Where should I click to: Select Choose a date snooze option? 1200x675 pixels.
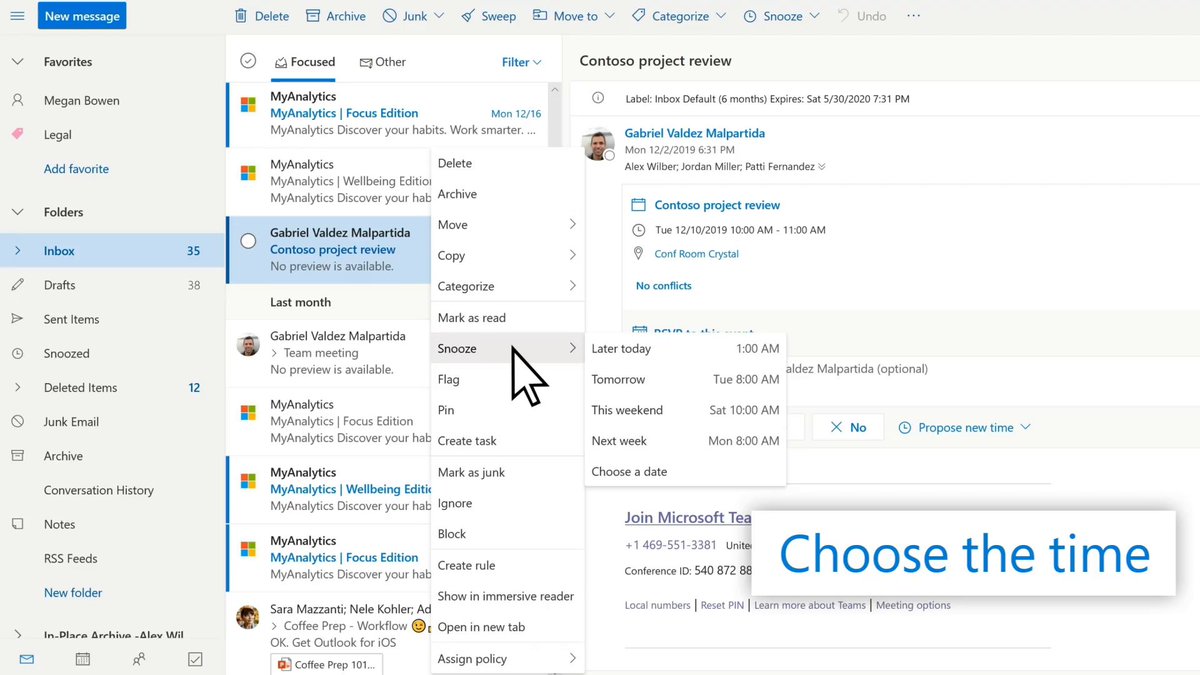click(x=685, y=472)
